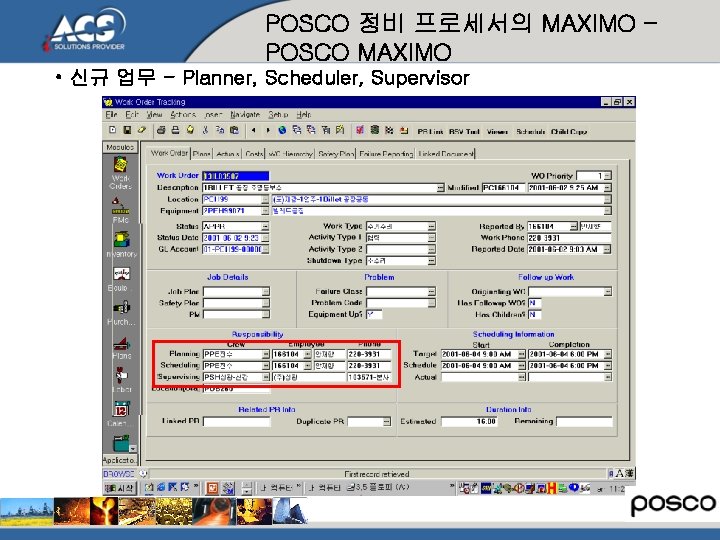The image size is (720, 540).
Task: Click the WO Priority stepper
Action: click(608, 176)
